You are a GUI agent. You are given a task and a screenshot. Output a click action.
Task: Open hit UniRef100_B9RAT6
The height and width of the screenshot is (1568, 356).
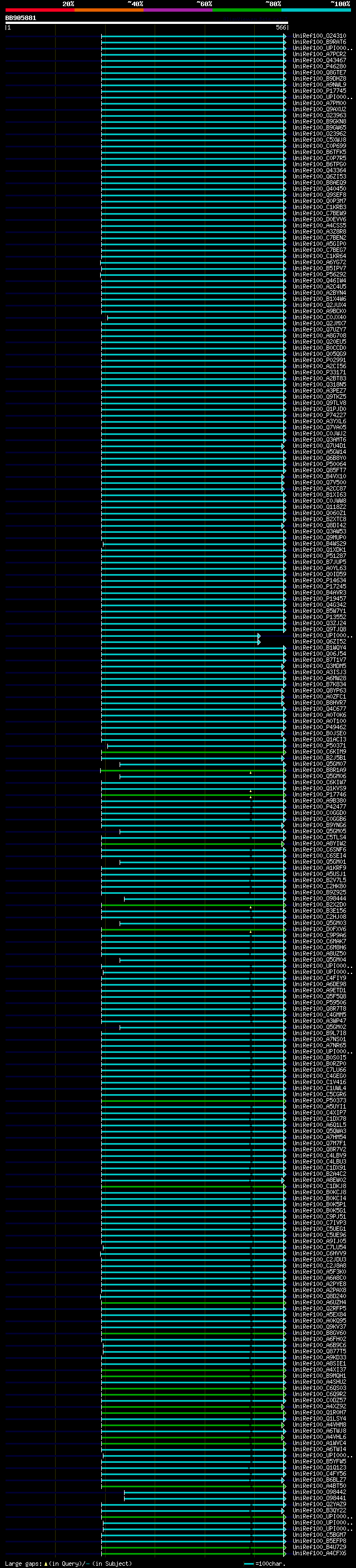pos(319,42)
